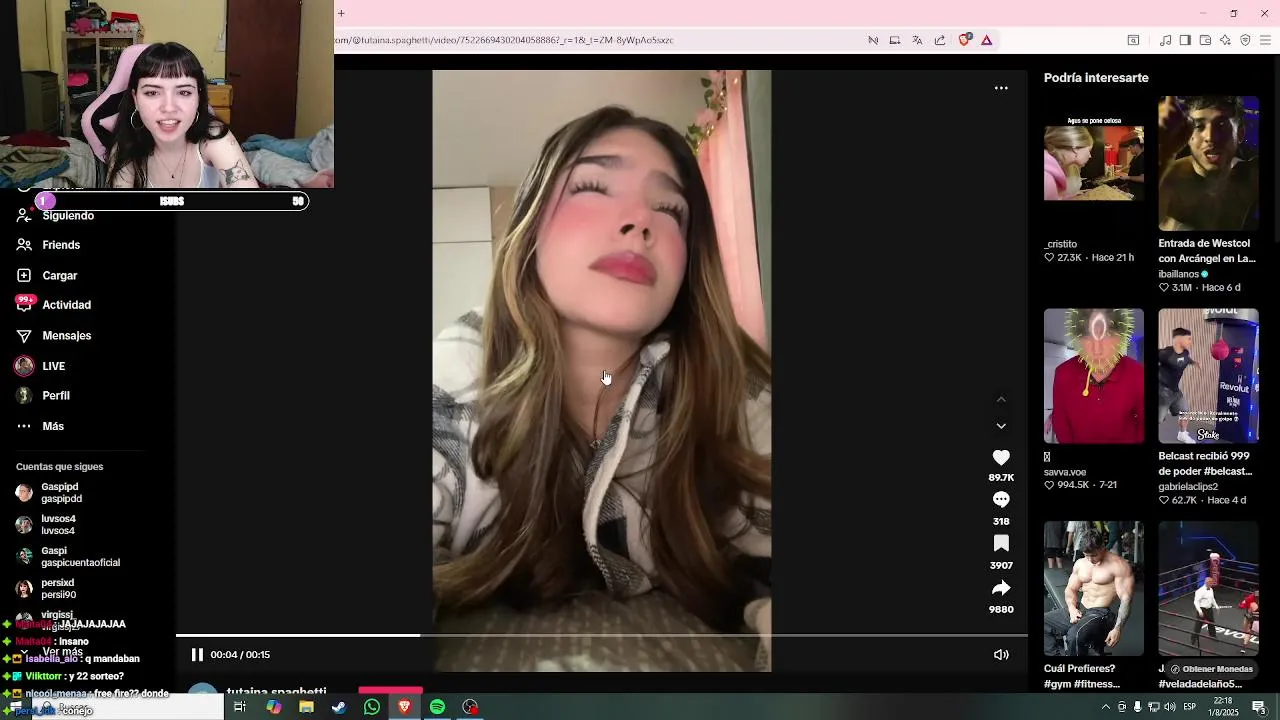The image size is (1280, 720).
Task: Share the video with the arrow icon
Action: click(x=1001, y=588)
